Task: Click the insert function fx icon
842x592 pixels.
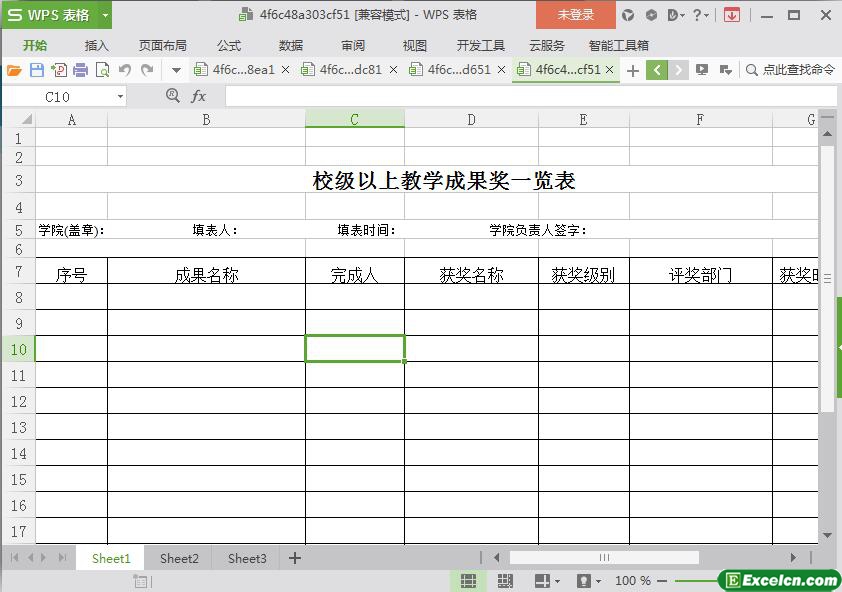Action: pos(199,96)
